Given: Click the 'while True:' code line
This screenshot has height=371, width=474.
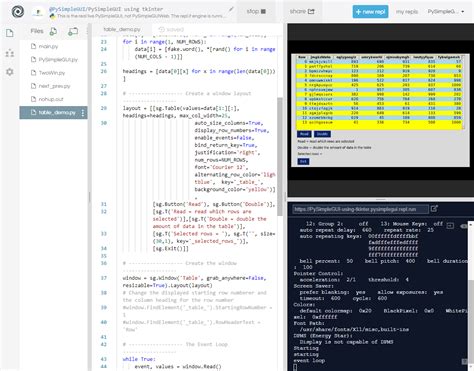Looking at the screenshot, I should [x=139, y=359].
